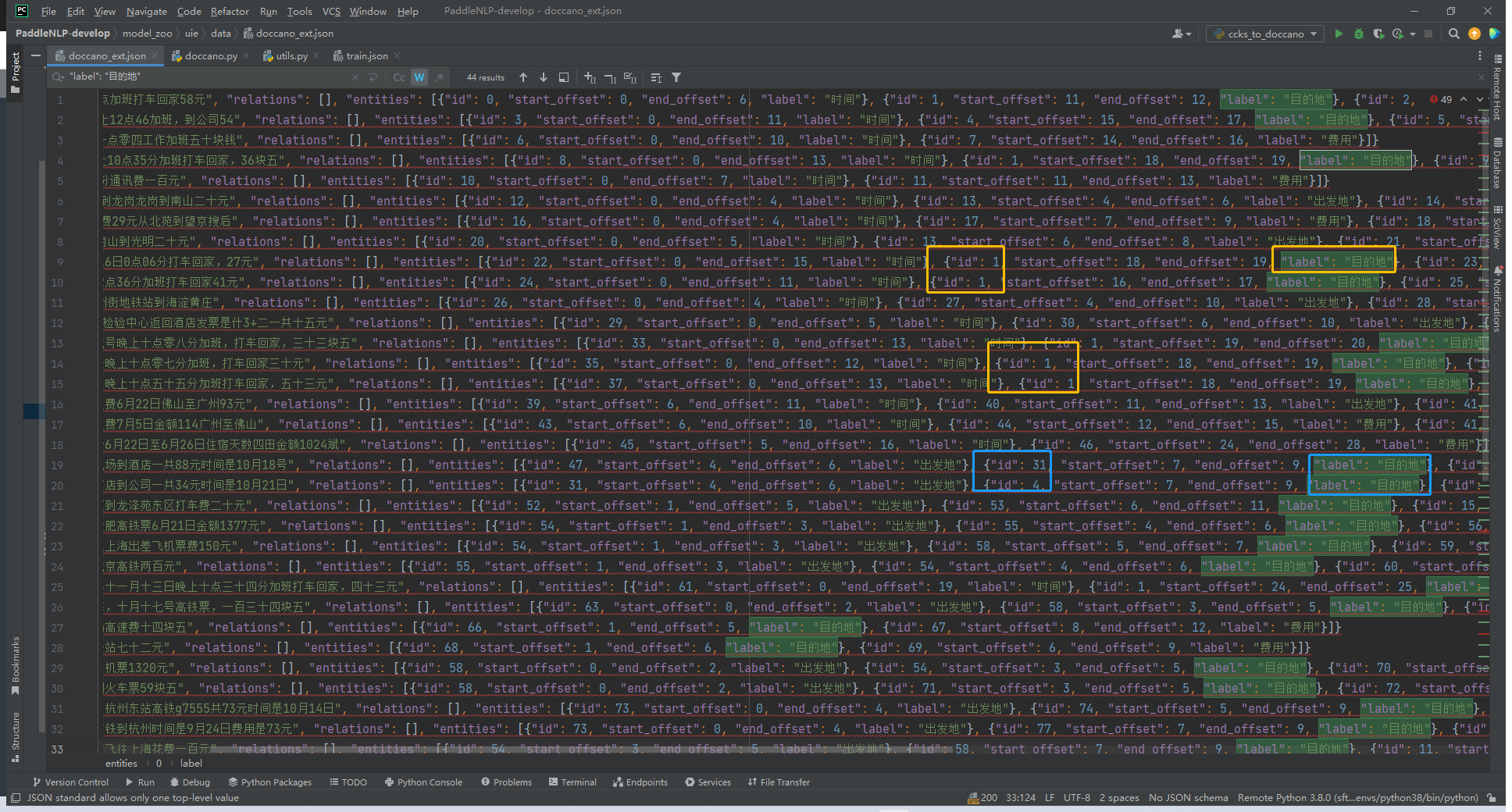Run with Coverage icon
Screen dimensions: 1512x812
point(1378,34)
